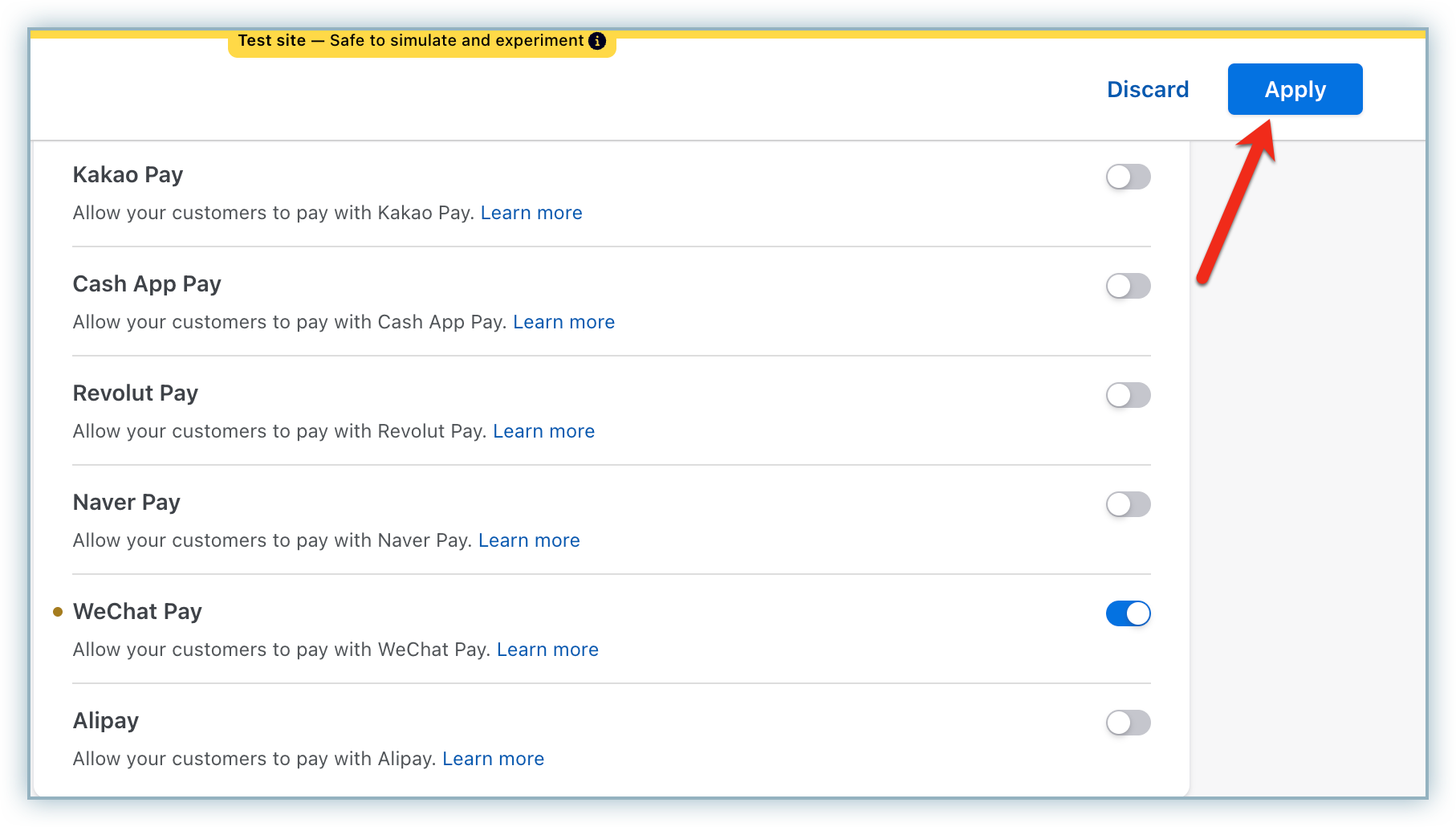
Task: Open Learn more link for Alipay
Action: [493, 759]
